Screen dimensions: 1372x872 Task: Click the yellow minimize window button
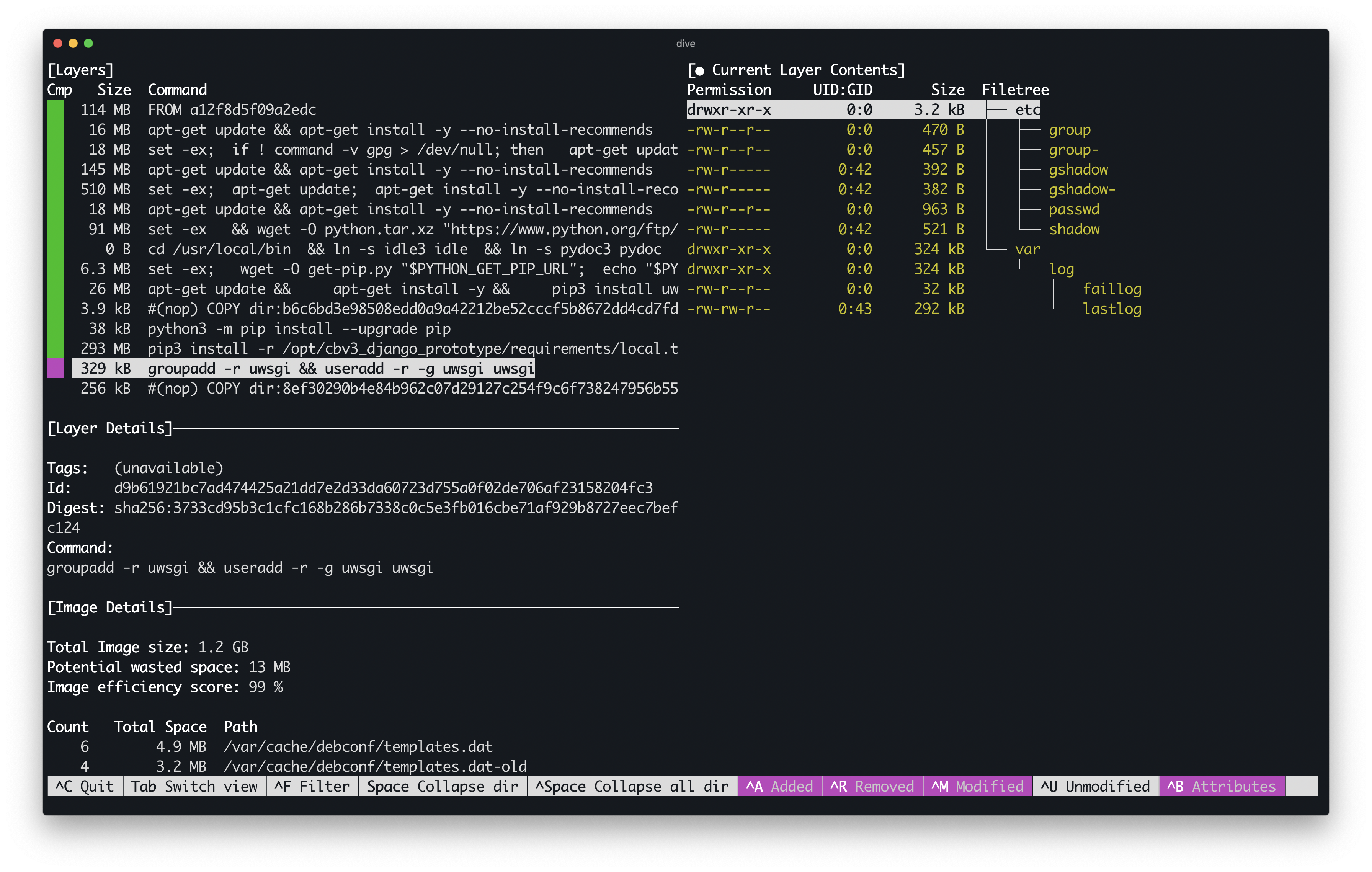point(73,43)
